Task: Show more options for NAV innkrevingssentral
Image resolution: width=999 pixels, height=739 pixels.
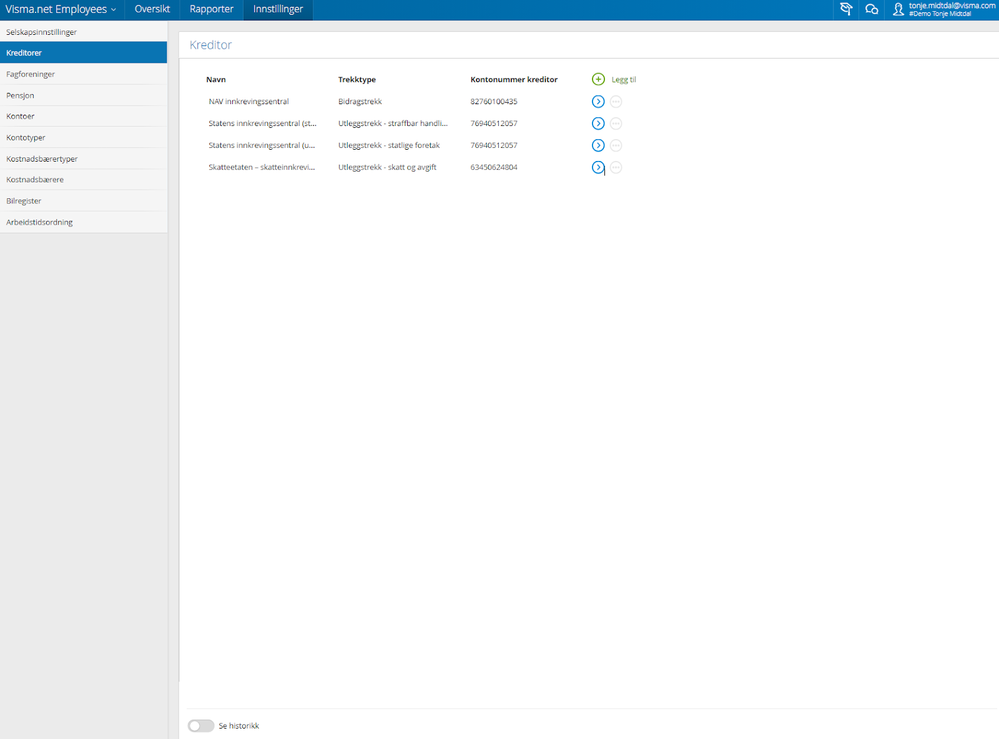Action: pyautogui.click(x=616, y=101)
